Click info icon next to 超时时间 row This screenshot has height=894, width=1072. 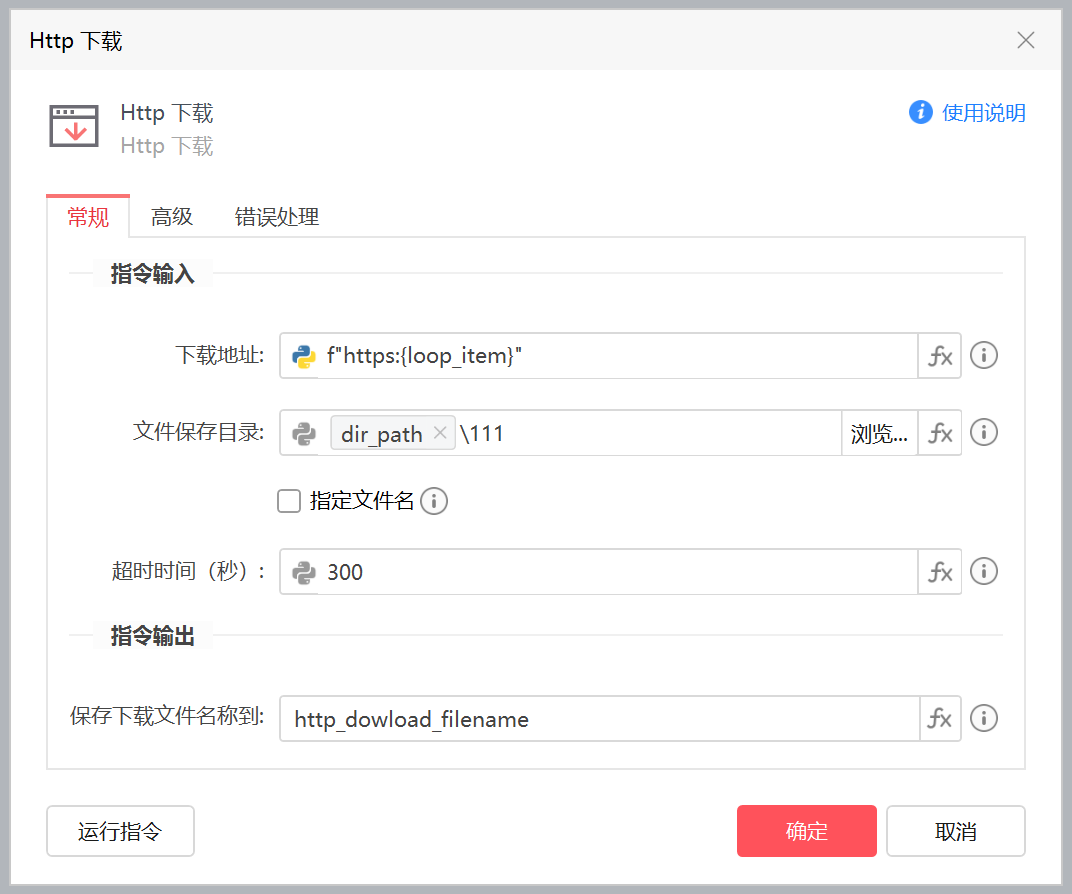pyautogui.click(x=984, y=572)
